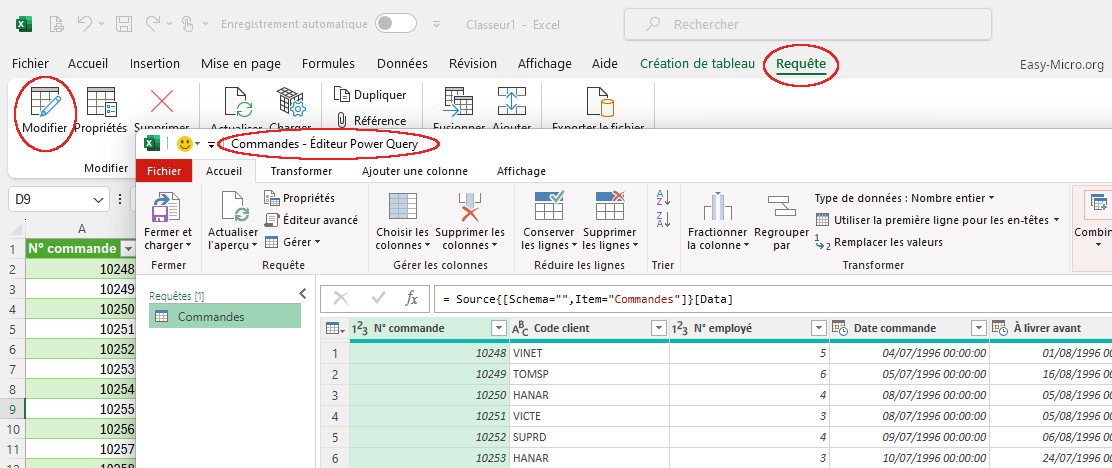Sort ascending with the A-Z icon

pos(664,198)
